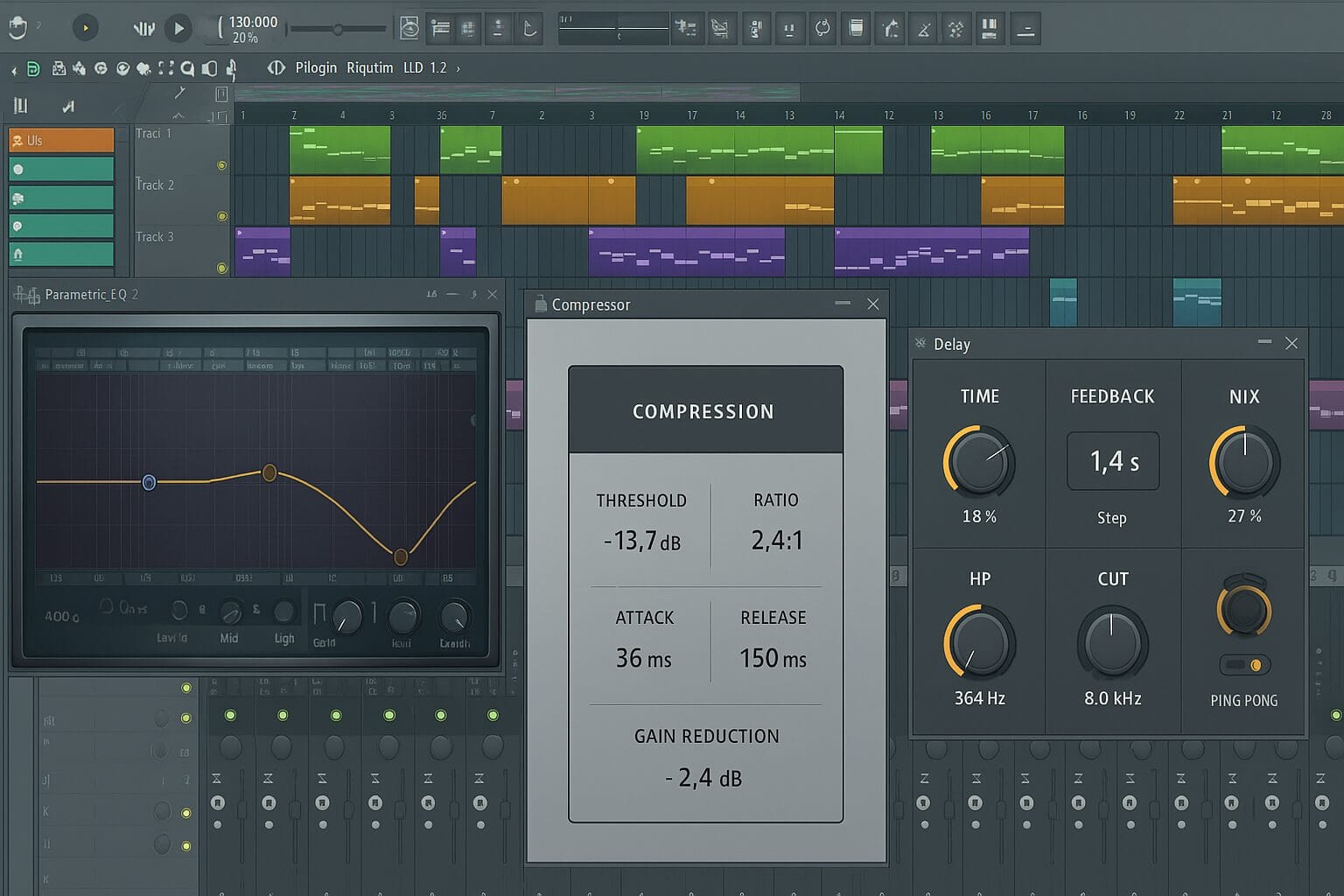This screenshot has height=896, width=1344.
Task: Select the orange Uls channel button
Action: pos(61,140)
